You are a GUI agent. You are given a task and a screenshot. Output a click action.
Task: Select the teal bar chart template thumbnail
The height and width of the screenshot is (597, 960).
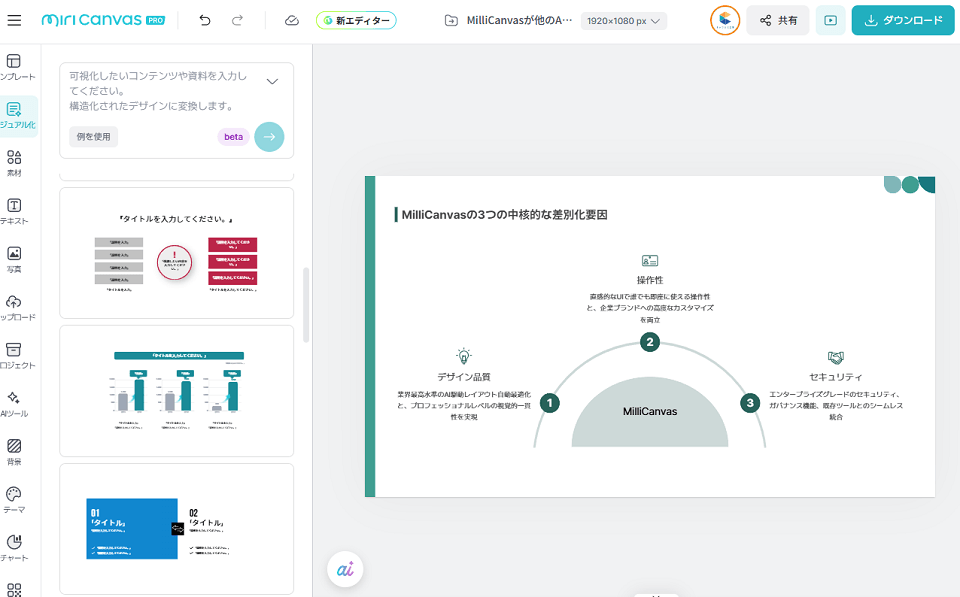[176, 391]
